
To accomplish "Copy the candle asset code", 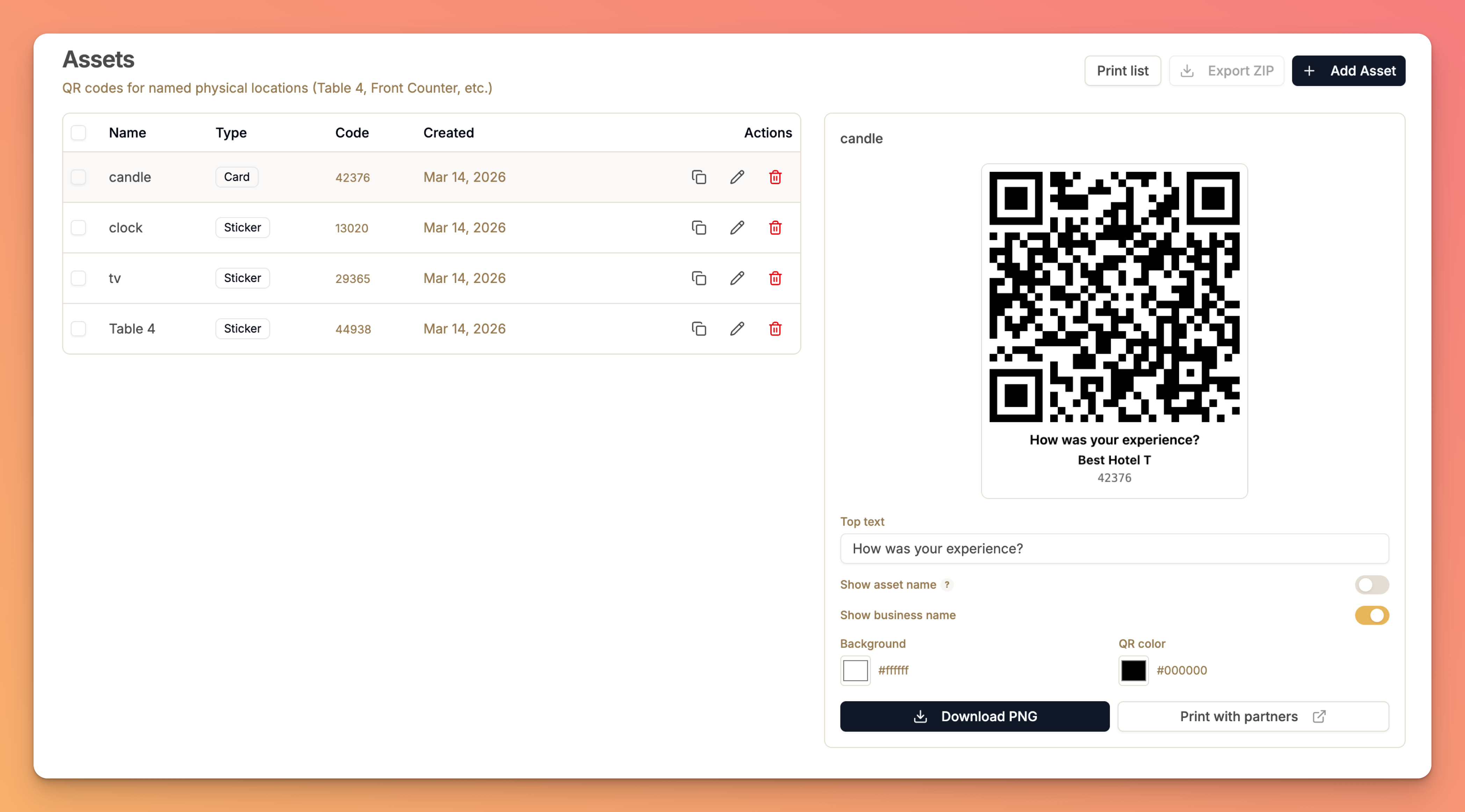I will click(699, 177).
